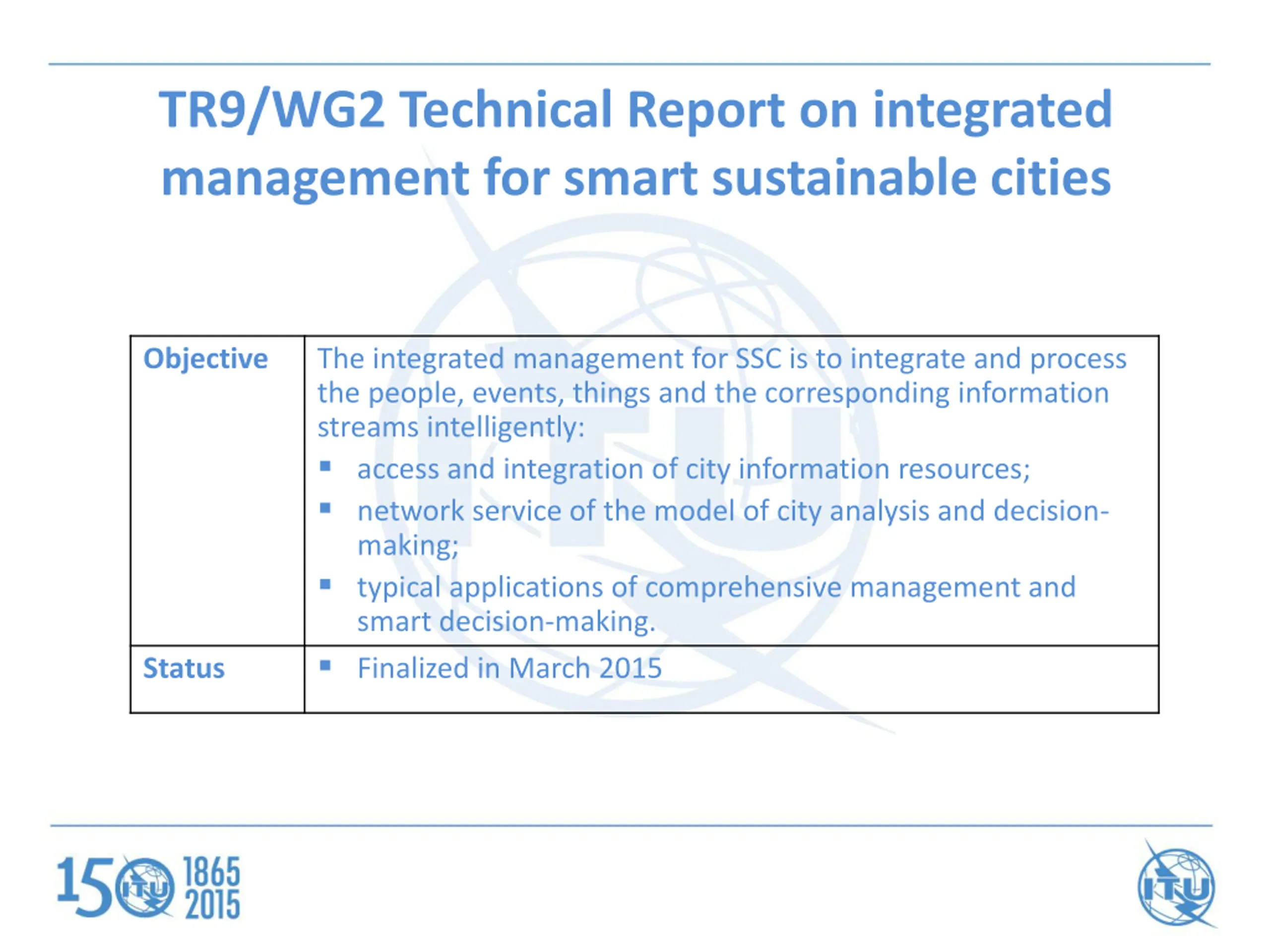Click the square bullet before 'access and integration'
The height and width of the screenshot is (952, 1270).
pyautogui.click(x=325, y=466)
